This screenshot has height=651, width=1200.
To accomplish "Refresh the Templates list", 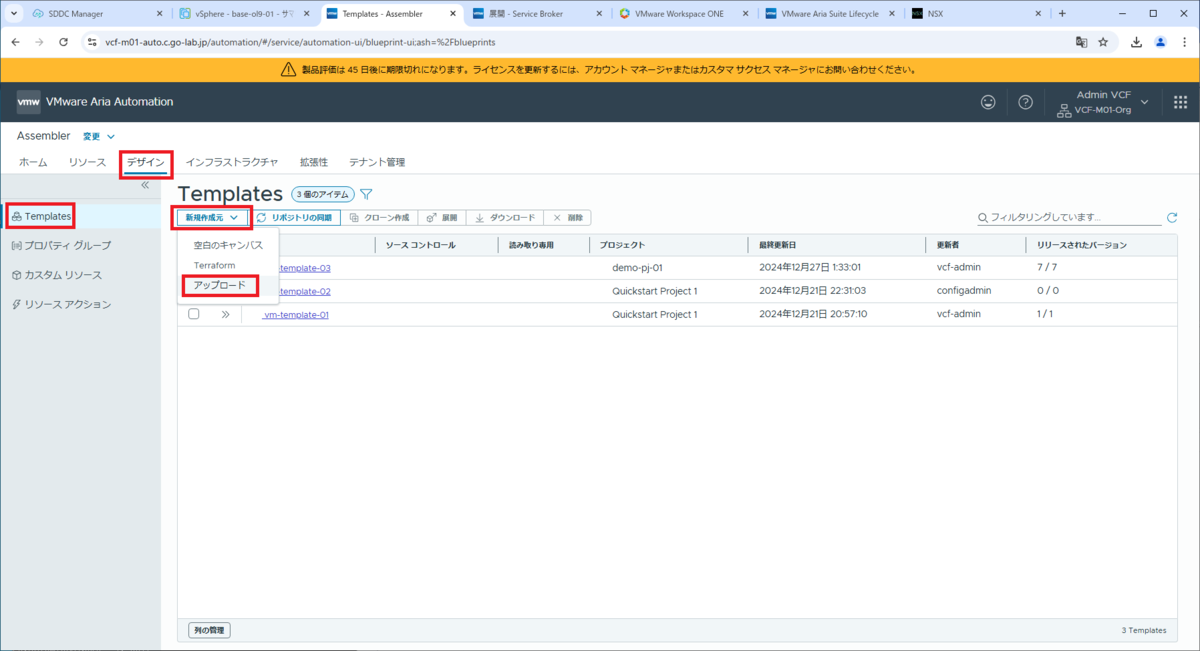I will tap(1172, 217).
